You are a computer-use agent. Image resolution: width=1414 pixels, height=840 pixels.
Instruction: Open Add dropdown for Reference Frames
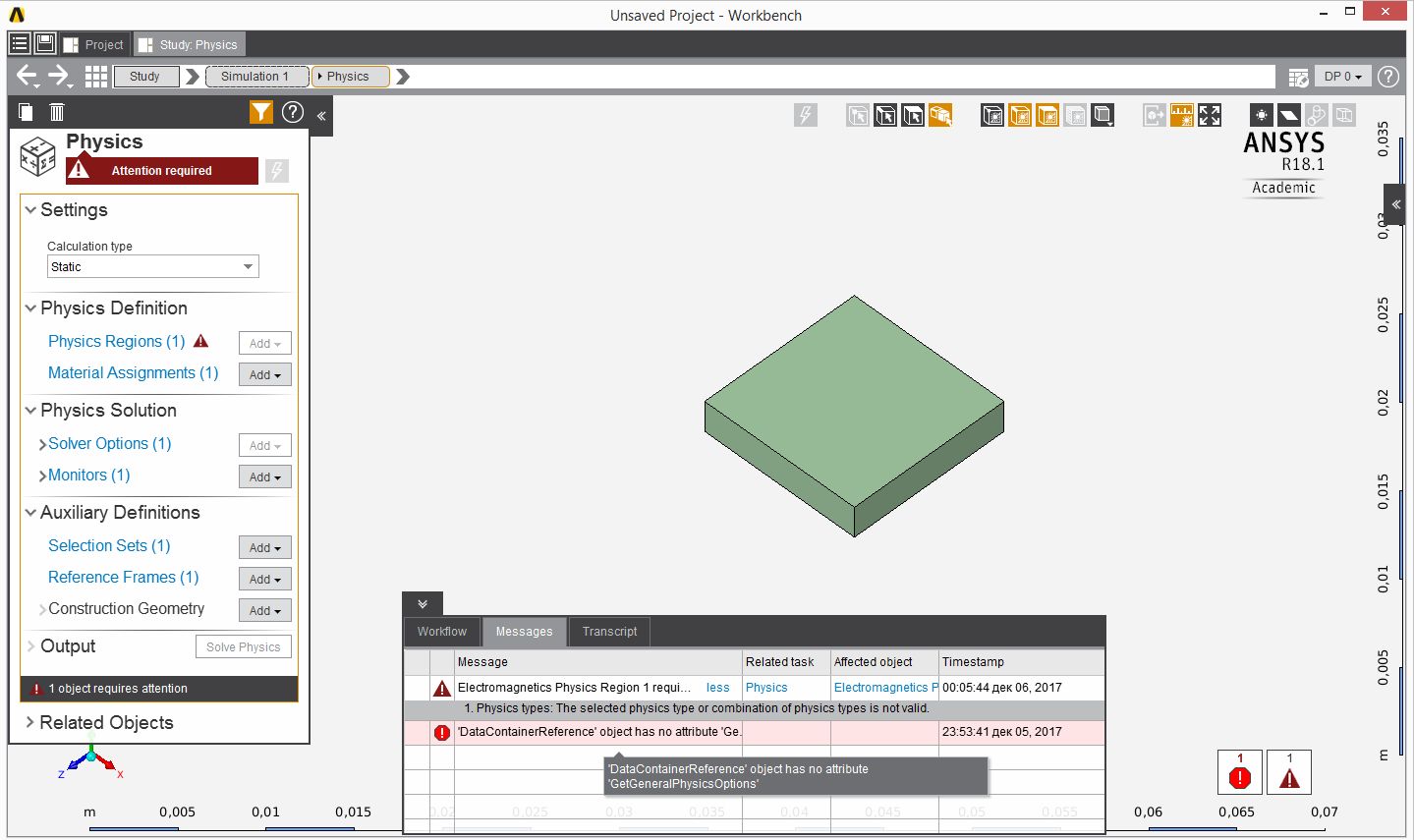[265, 579]
